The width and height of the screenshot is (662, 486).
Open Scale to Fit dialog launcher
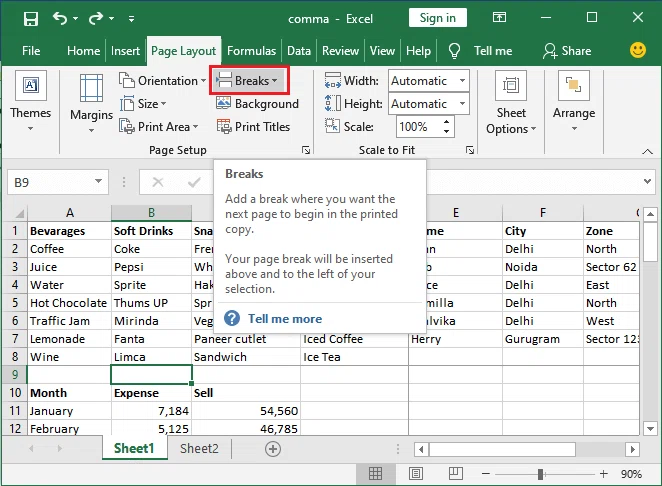coord(470,150)
